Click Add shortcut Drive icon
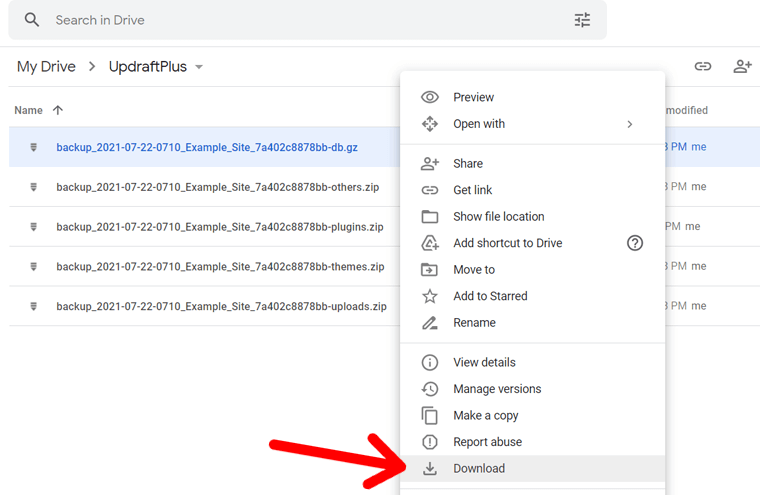Screen dimensions: 760x495 coord(429,243)
